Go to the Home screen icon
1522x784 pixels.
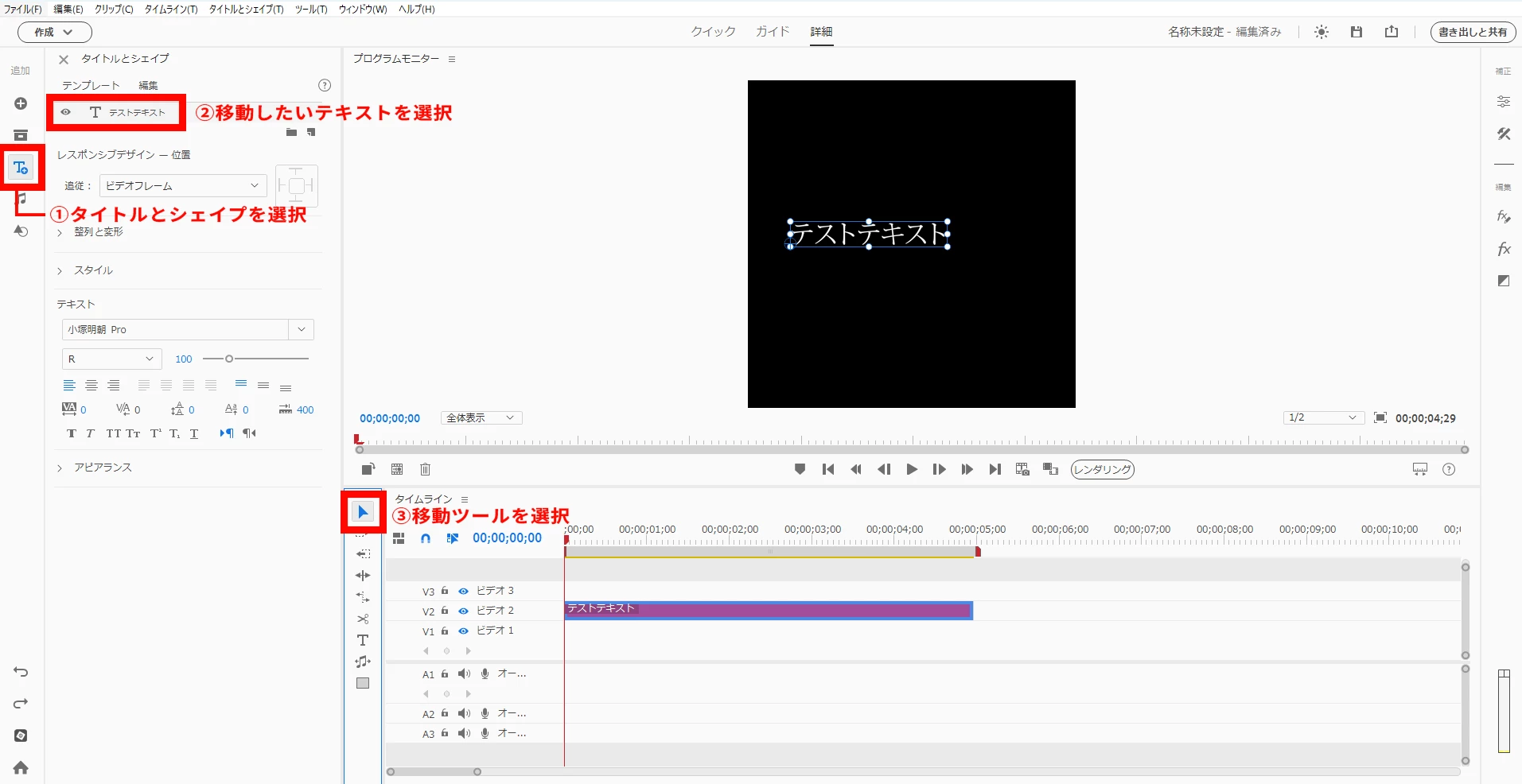pos(21,767)
